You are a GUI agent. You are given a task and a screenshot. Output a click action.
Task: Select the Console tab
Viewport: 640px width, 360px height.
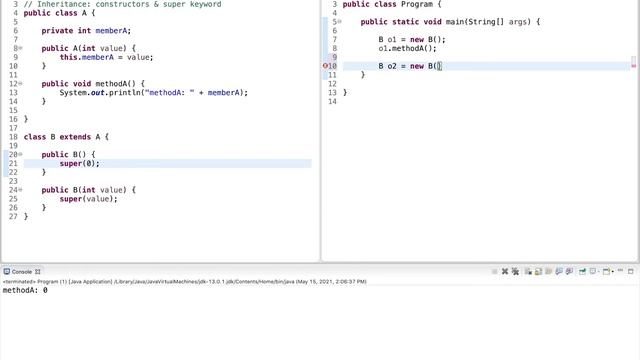(x=21, y=272)
